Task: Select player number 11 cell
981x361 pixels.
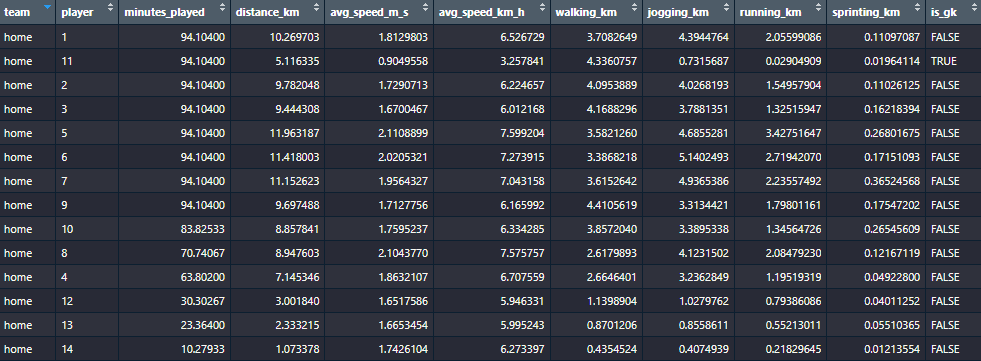Action: 86,61
